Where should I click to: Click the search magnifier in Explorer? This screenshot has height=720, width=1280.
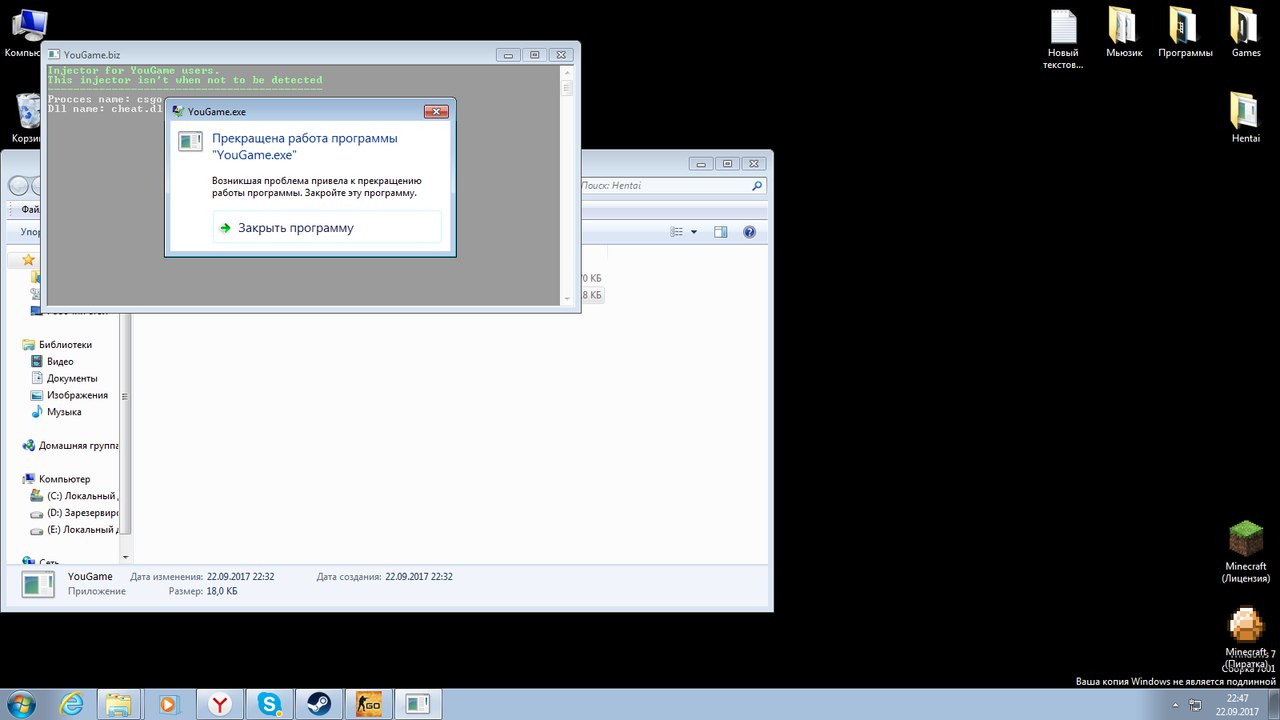[x=757, y=186]
